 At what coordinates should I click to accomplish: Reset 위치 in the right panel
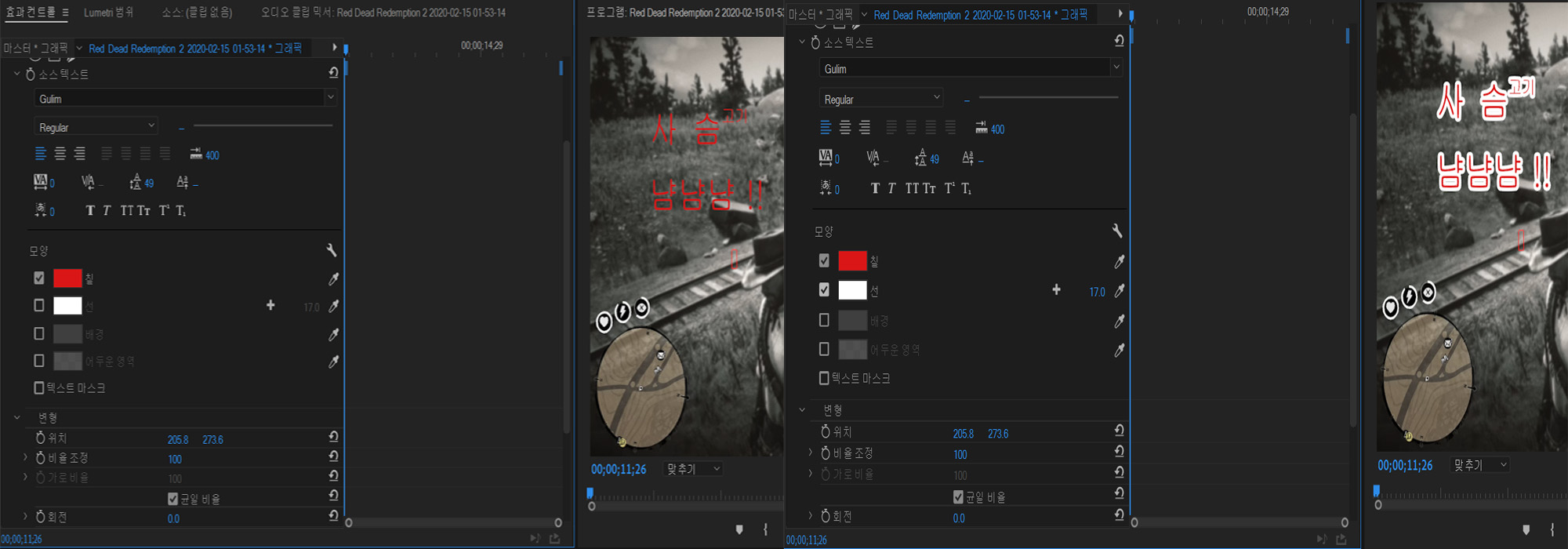[x=1119, y=430]
